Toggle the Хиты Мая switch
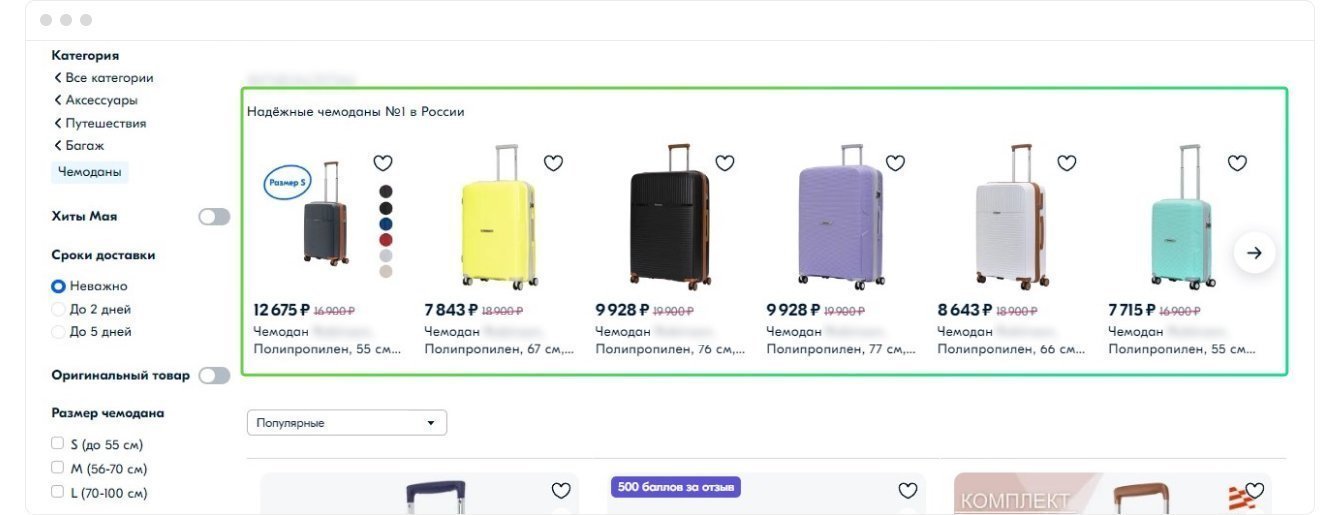1340x515 pixels. (214, 216)
